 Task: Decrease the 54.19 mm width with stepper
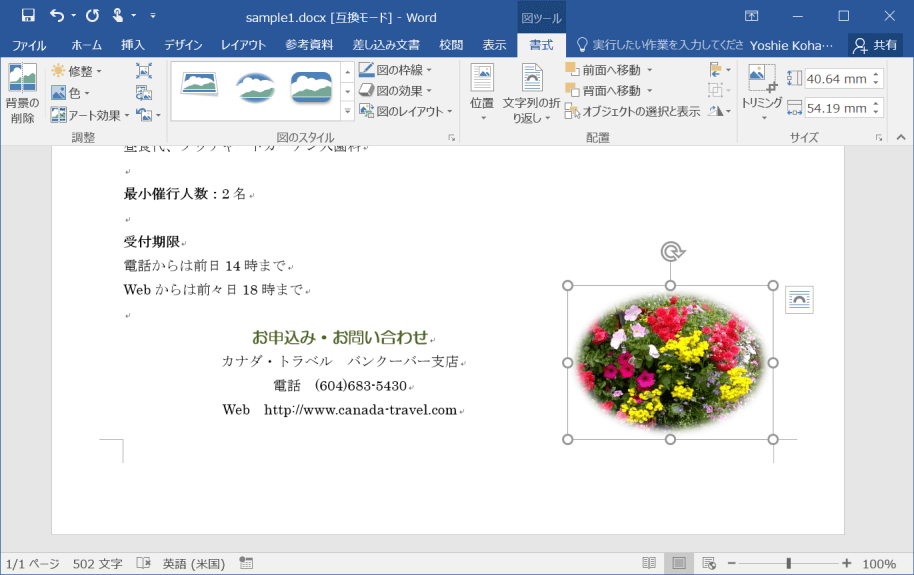876,113
